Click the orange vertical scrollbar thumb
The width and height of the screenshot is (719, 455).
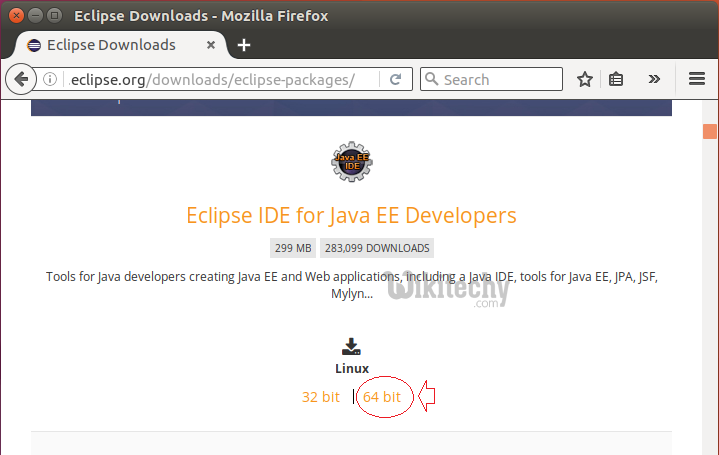point(710,131)
